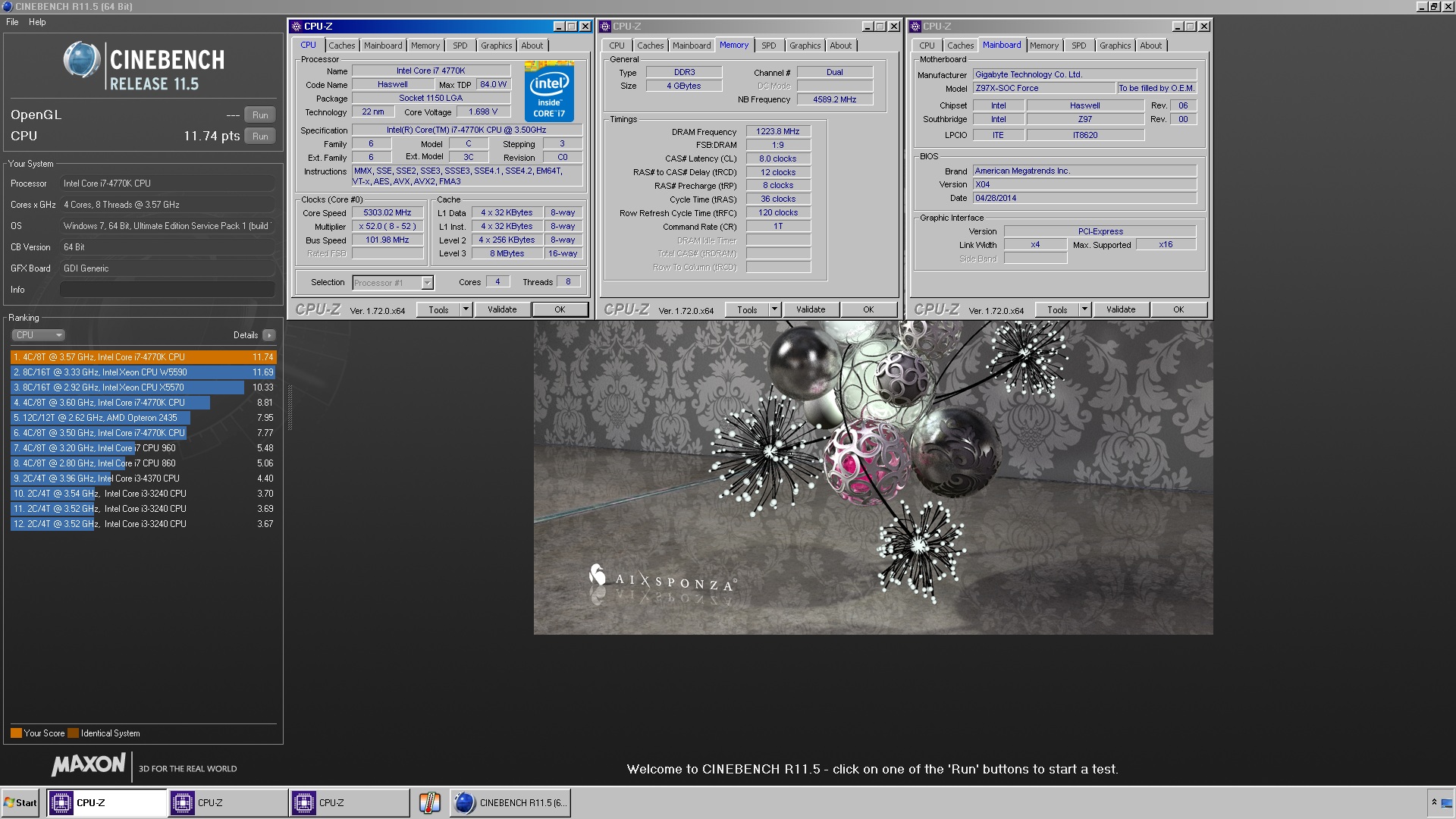Show hidden system tray icons

[x=1434, y=802]
